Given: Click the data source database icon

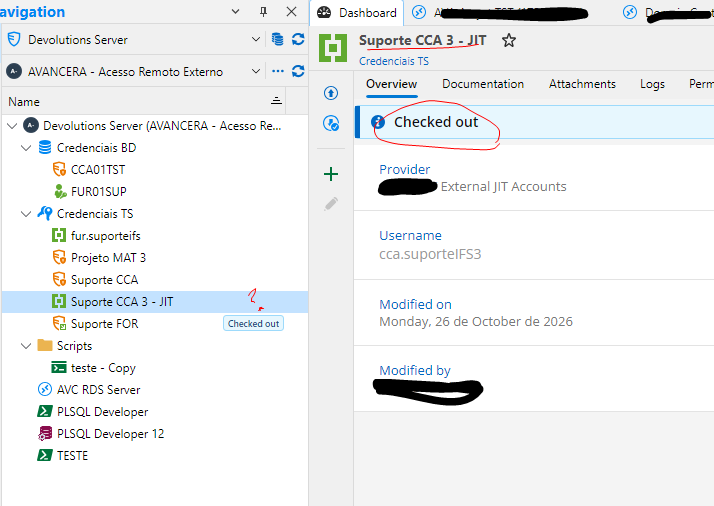Looking at the screenshot, I should 277,40.
